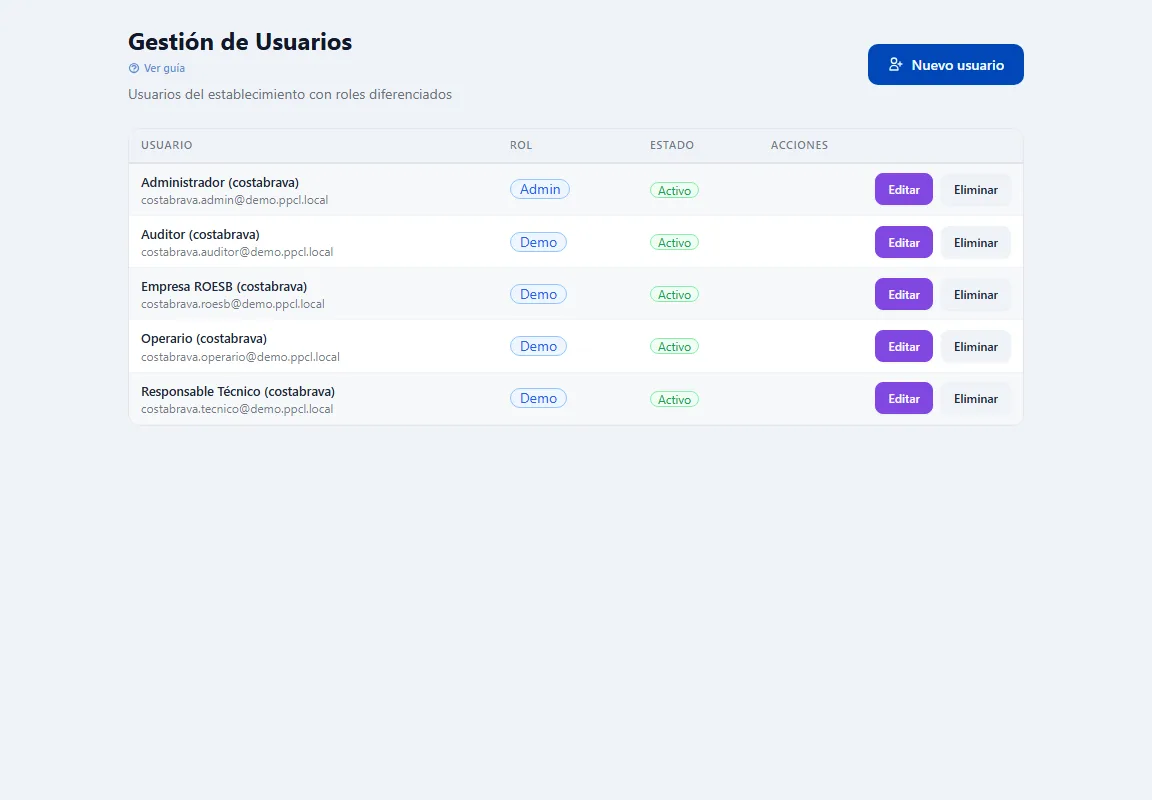Click the add-user icon in Nuevo usuario button
This screenshot has width=1152, height=800.
click(x=895, y=65)
